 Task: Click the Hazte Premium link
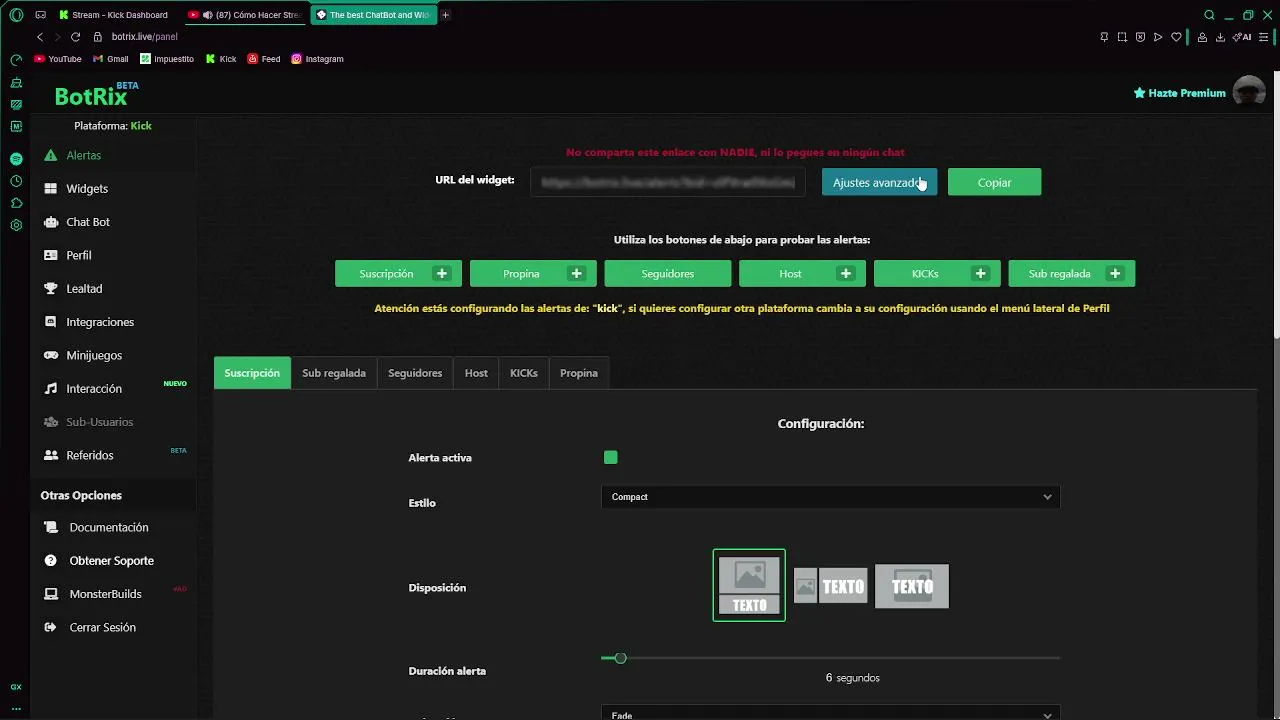click(x=1179, y=93)
